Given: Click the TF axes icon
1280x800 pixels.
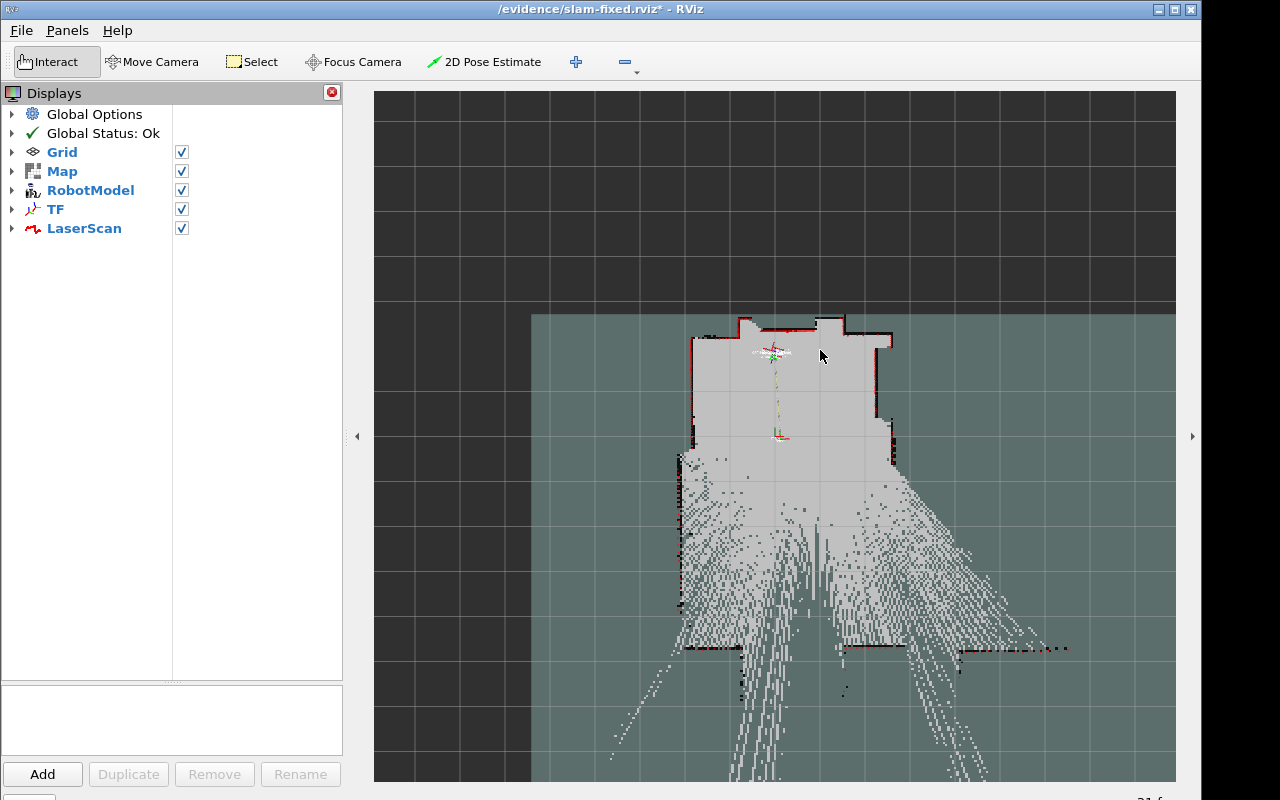Looking at the screenshot, I should coord(32,209).
